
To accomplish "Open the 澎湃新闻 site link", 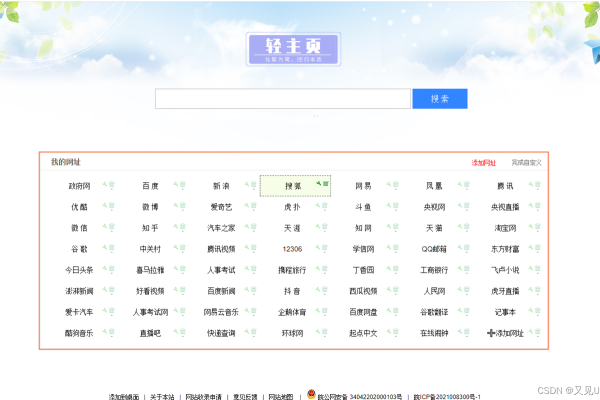I will [x=79, y=291].
